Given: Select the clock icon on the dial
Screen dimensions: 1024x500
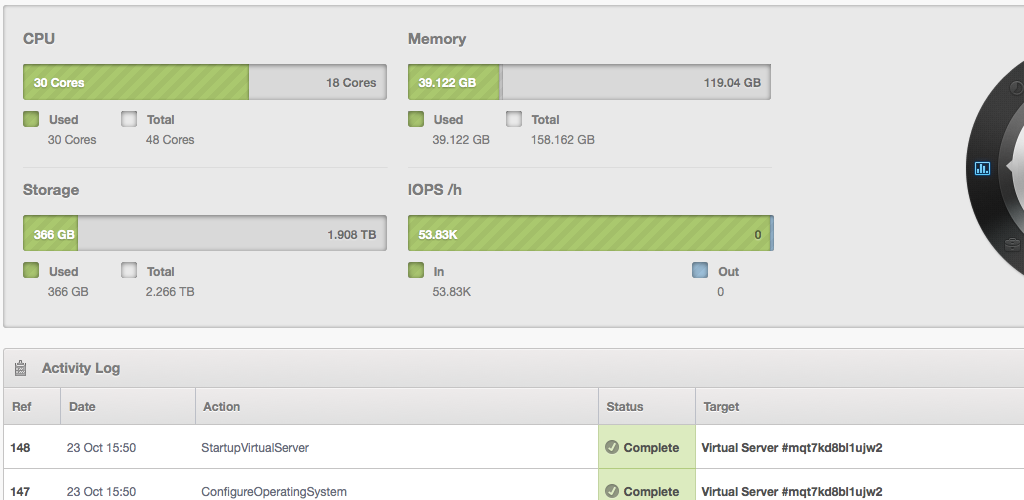Looking at the screenshot, I should (x=1017, y=88).
